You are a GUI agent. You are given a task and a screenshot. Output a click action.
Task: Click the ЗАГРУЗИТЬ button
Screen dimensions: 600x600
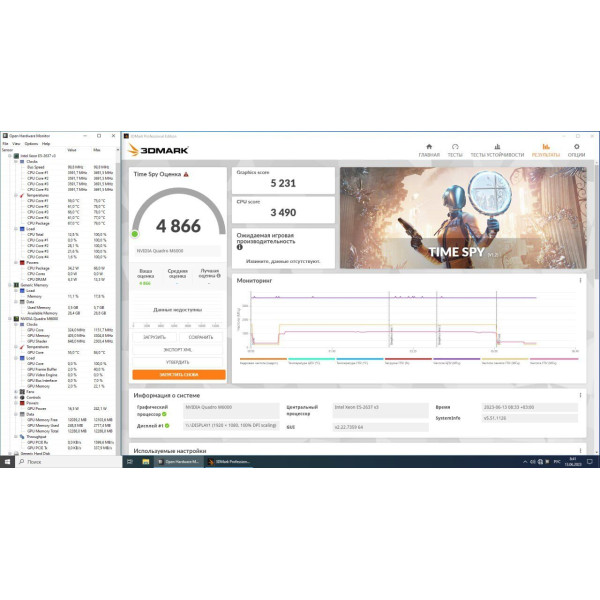tap(155, 337)
